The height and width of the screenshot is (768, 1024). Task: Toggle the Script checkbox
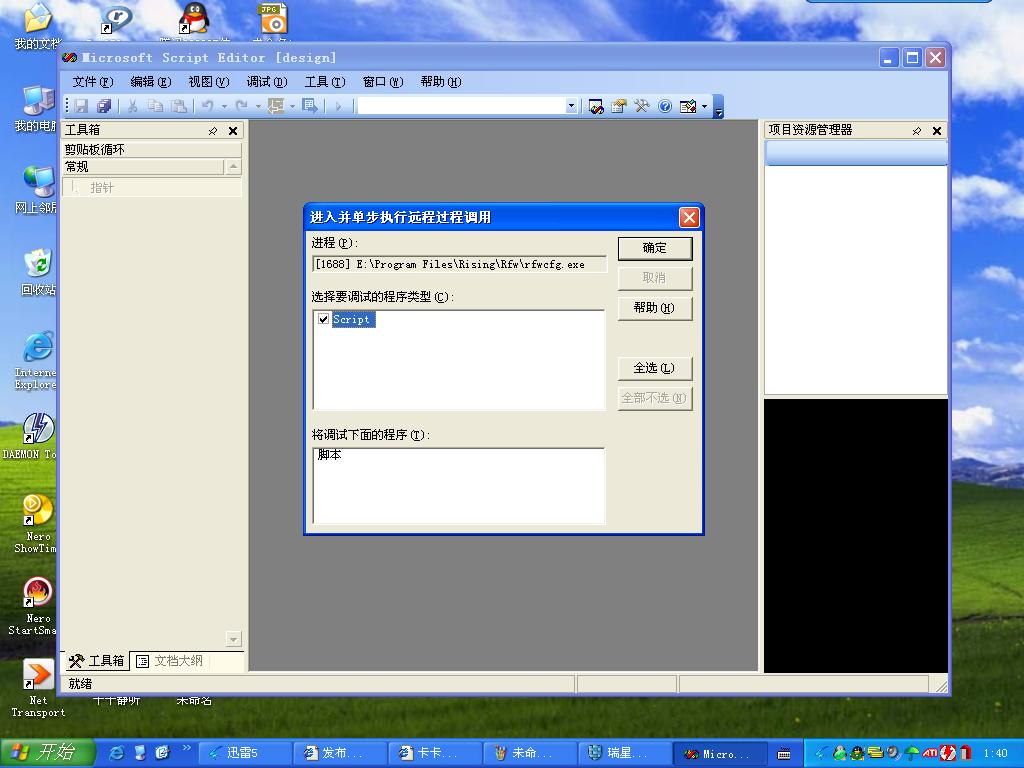(323, 319)
